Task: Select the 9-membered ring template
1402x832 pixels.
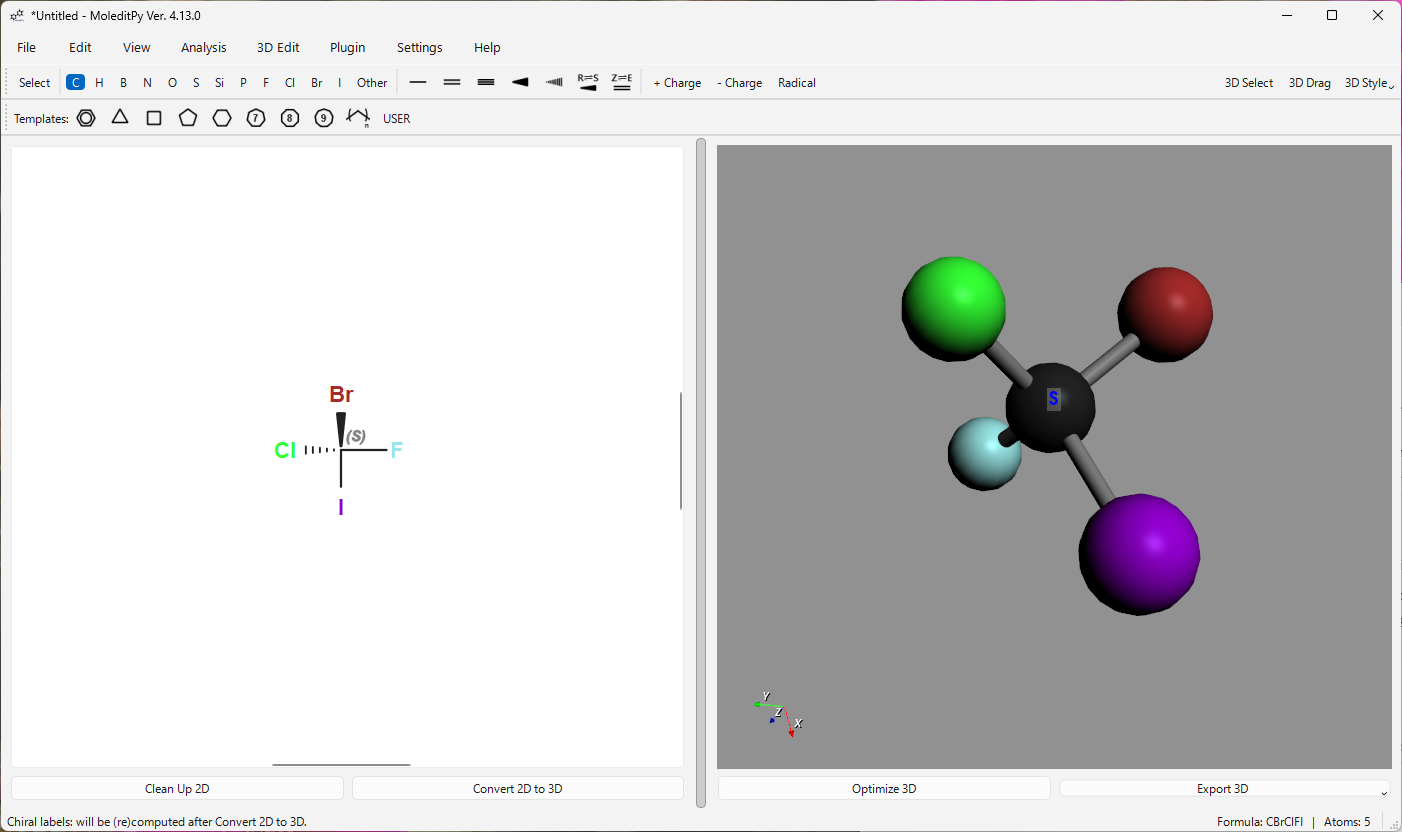Action: tap(324, 118)
